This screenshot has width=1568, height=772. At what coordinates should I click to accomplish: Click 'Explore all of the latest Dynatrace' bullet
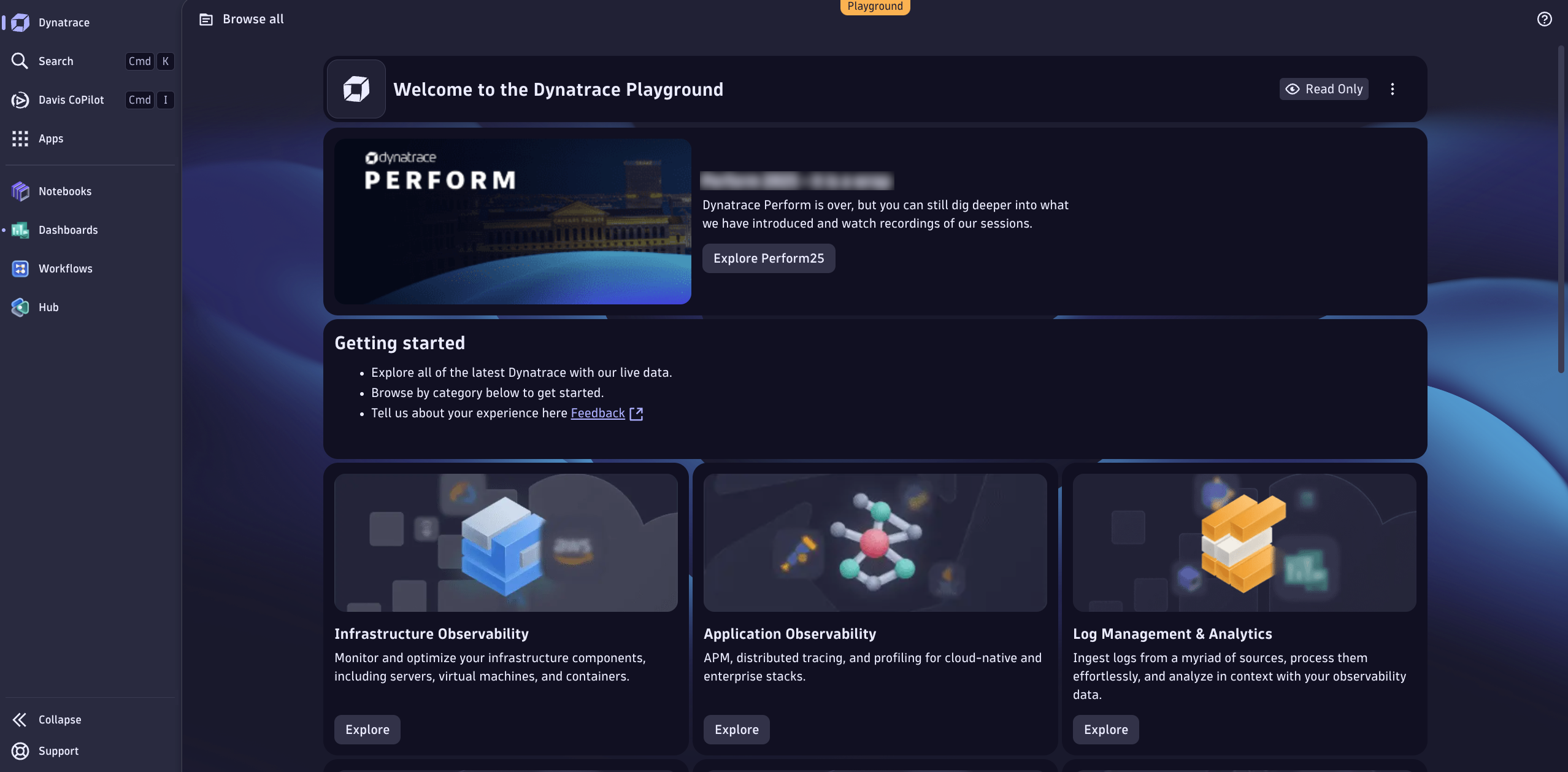521,372
